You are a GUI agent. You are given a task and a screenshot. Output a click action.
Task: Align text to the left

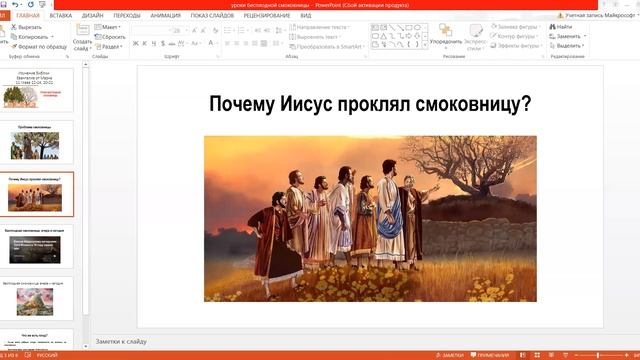pyautogui.click(x=227, y=43)
